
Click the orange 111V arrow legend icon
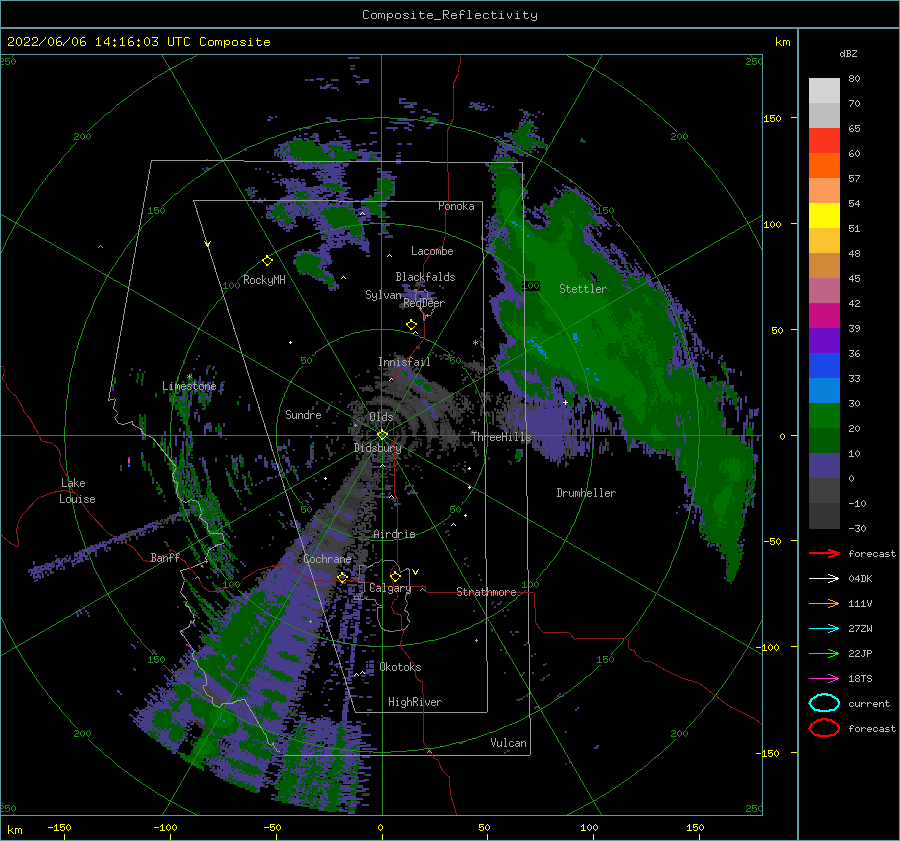(824, 603)
